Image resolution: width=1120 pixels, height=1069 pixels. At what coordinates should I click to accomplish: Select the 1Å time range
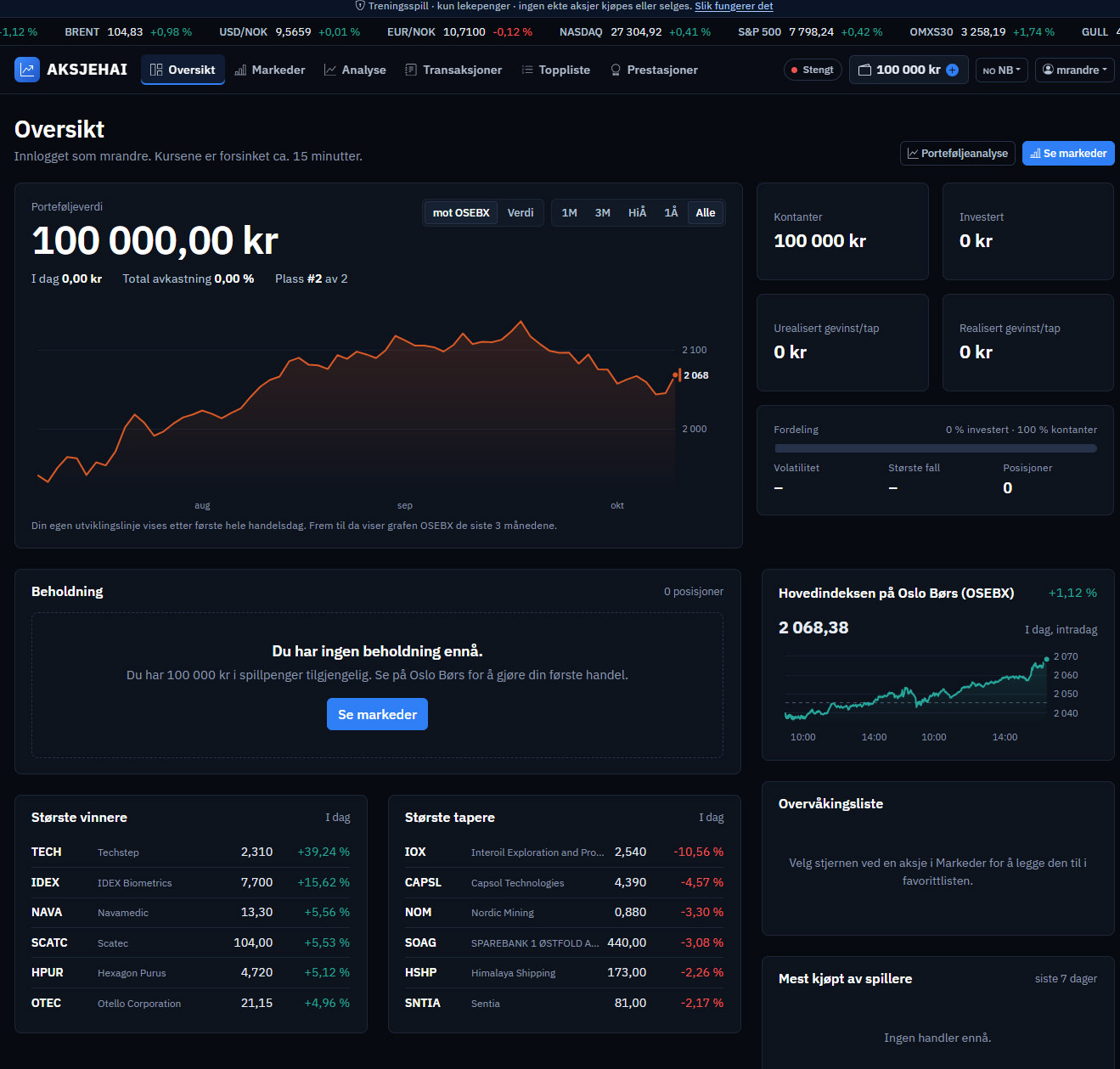tap(671, 212)
